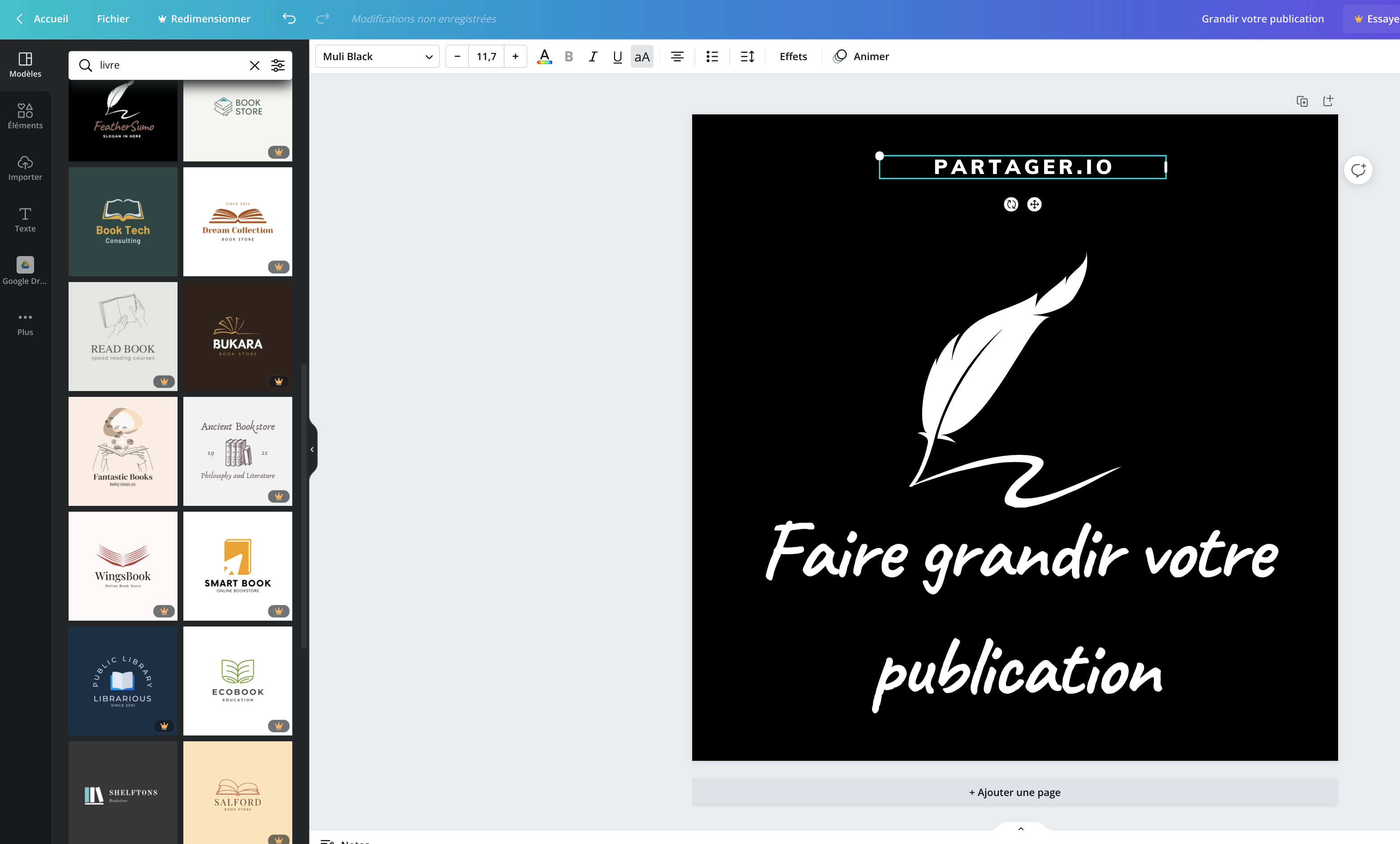Choose the READ BOOK template
Image resolution: width=1400 pixels, height=844 pixels.
(x=123, y=336)
